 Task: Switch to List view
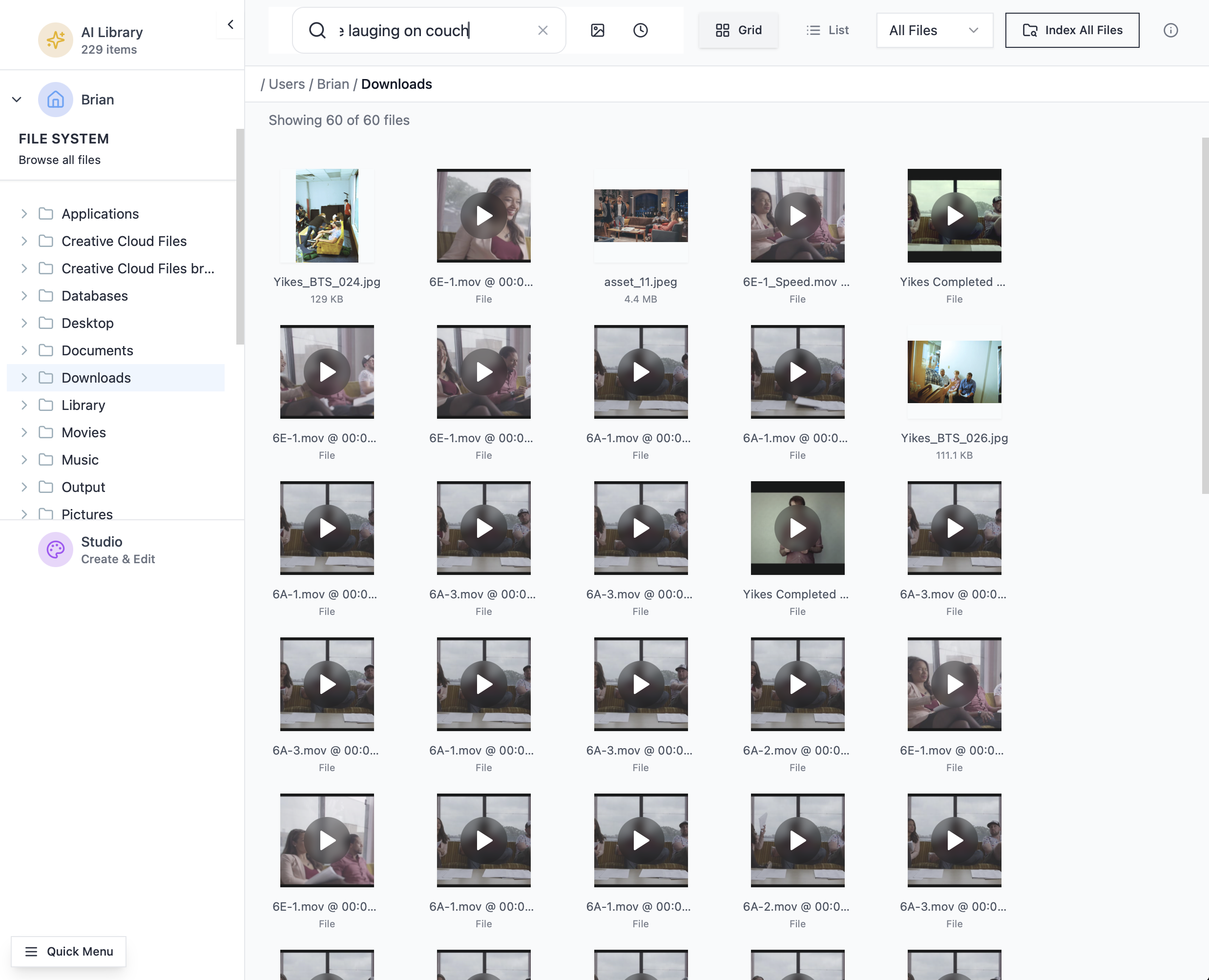(827, 30)
